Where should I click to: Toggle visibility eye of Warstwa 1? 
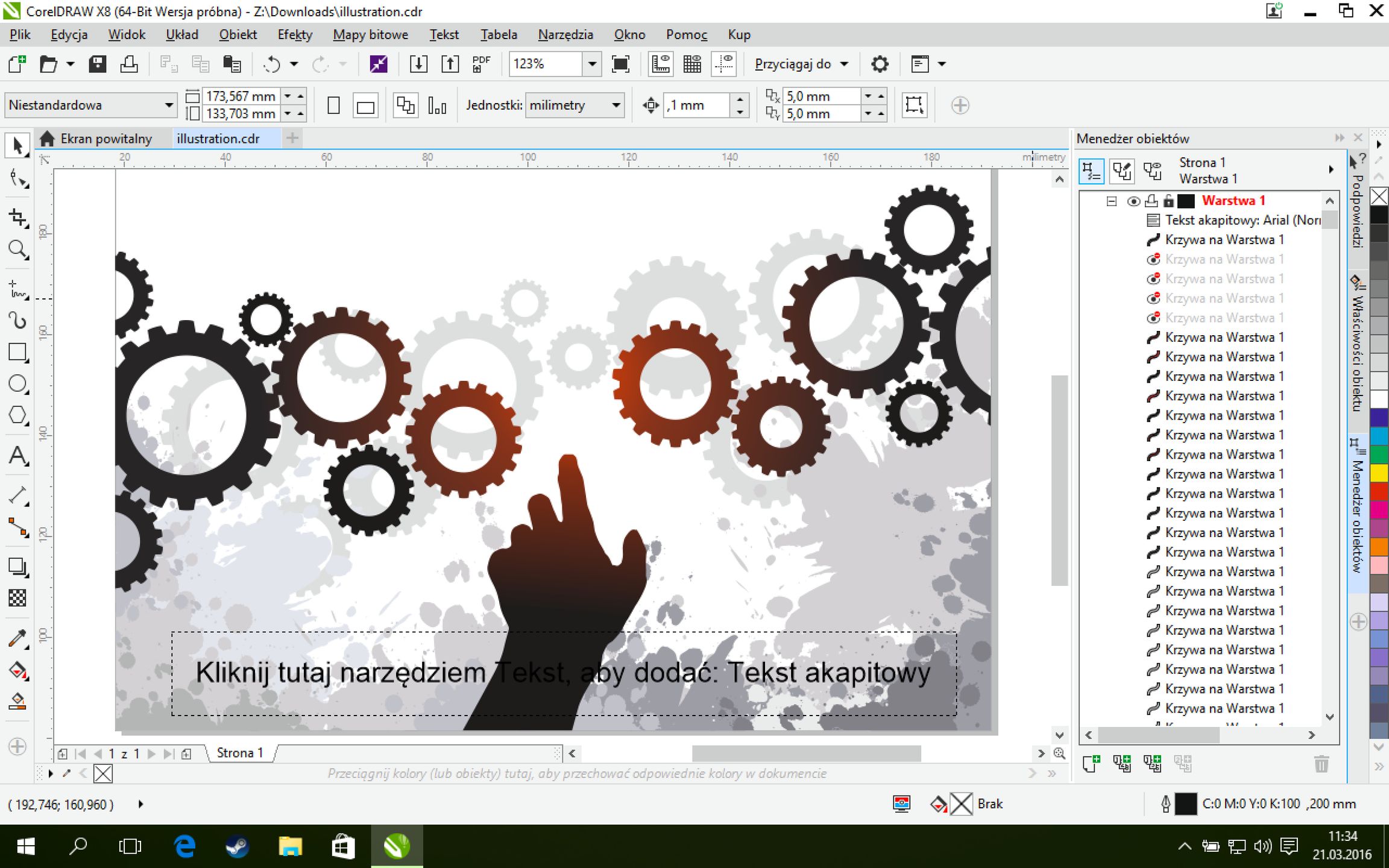pos(1133,201)
